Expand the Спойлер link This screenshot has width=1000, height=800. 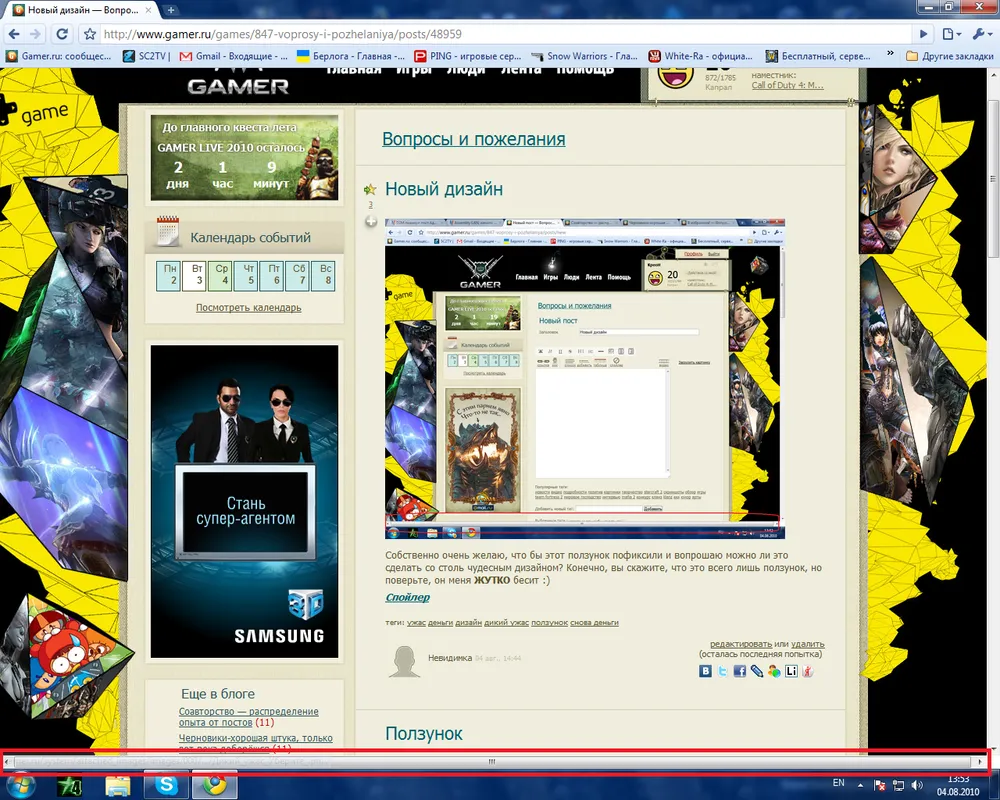click(x=407, y=597)
